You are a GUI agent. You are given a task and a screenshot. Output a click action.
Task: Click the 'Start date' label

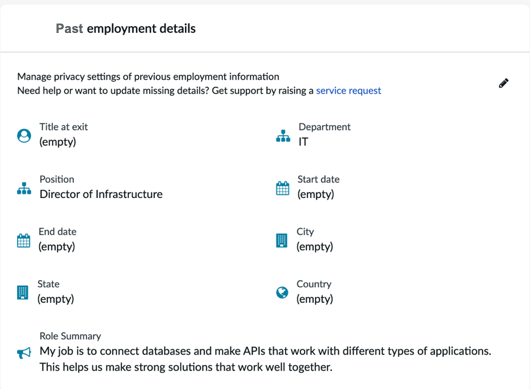point(318,179)
